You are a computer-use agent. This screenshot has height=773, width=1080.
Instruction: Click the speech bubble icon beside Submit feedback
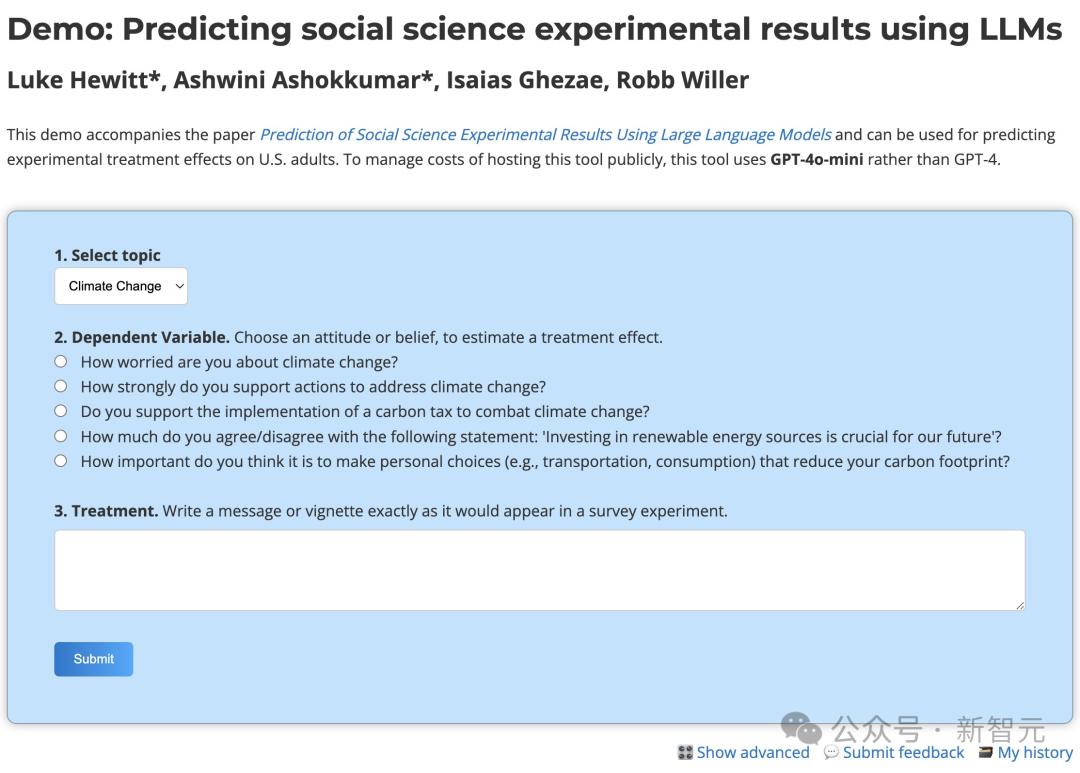(x=831, y=752)
